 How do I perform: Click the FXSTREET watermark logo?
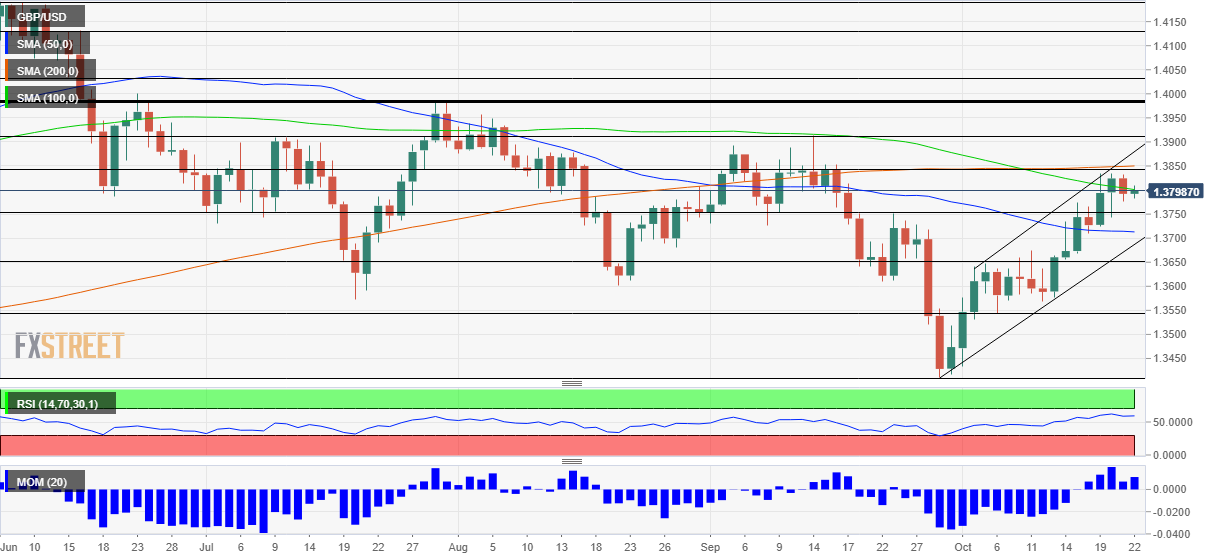click(69, 346)
